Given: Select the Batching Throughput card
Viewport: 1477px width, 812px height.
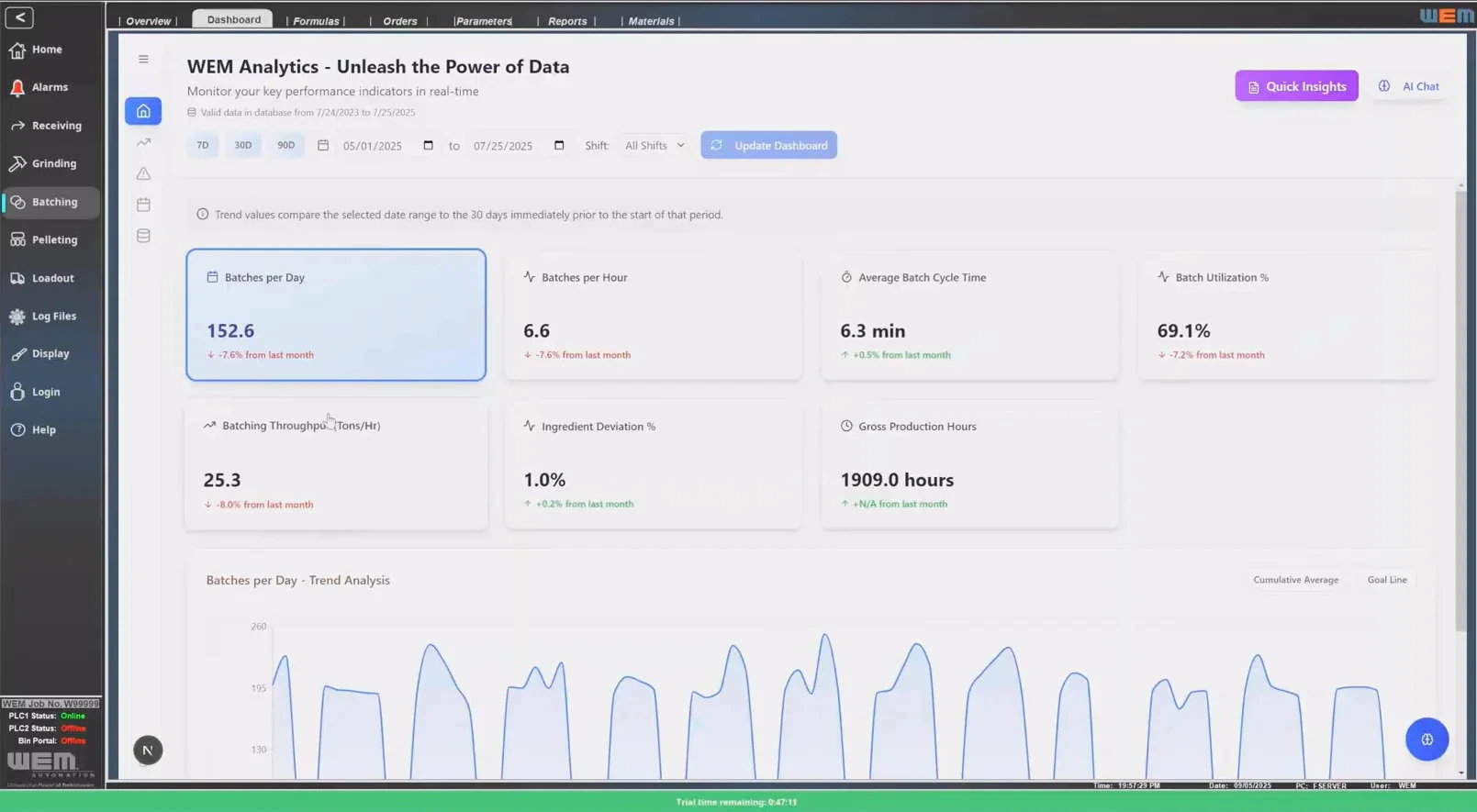Looking at the screenshot, I should coord(336,464).
